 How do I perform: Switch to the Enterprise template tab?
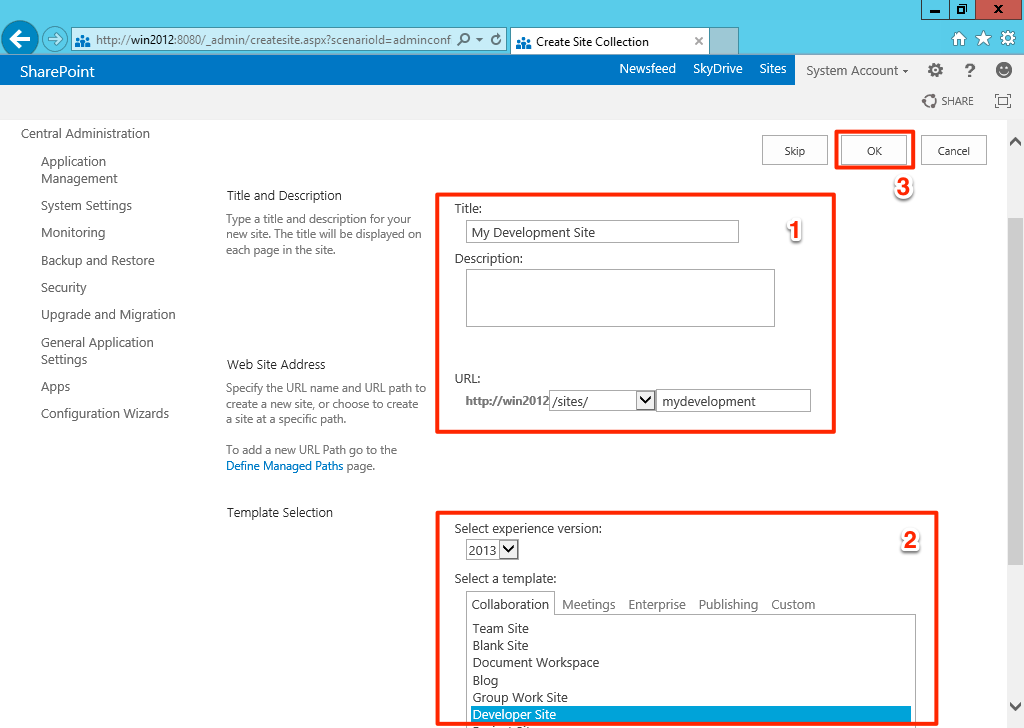[x=657, y=604]
